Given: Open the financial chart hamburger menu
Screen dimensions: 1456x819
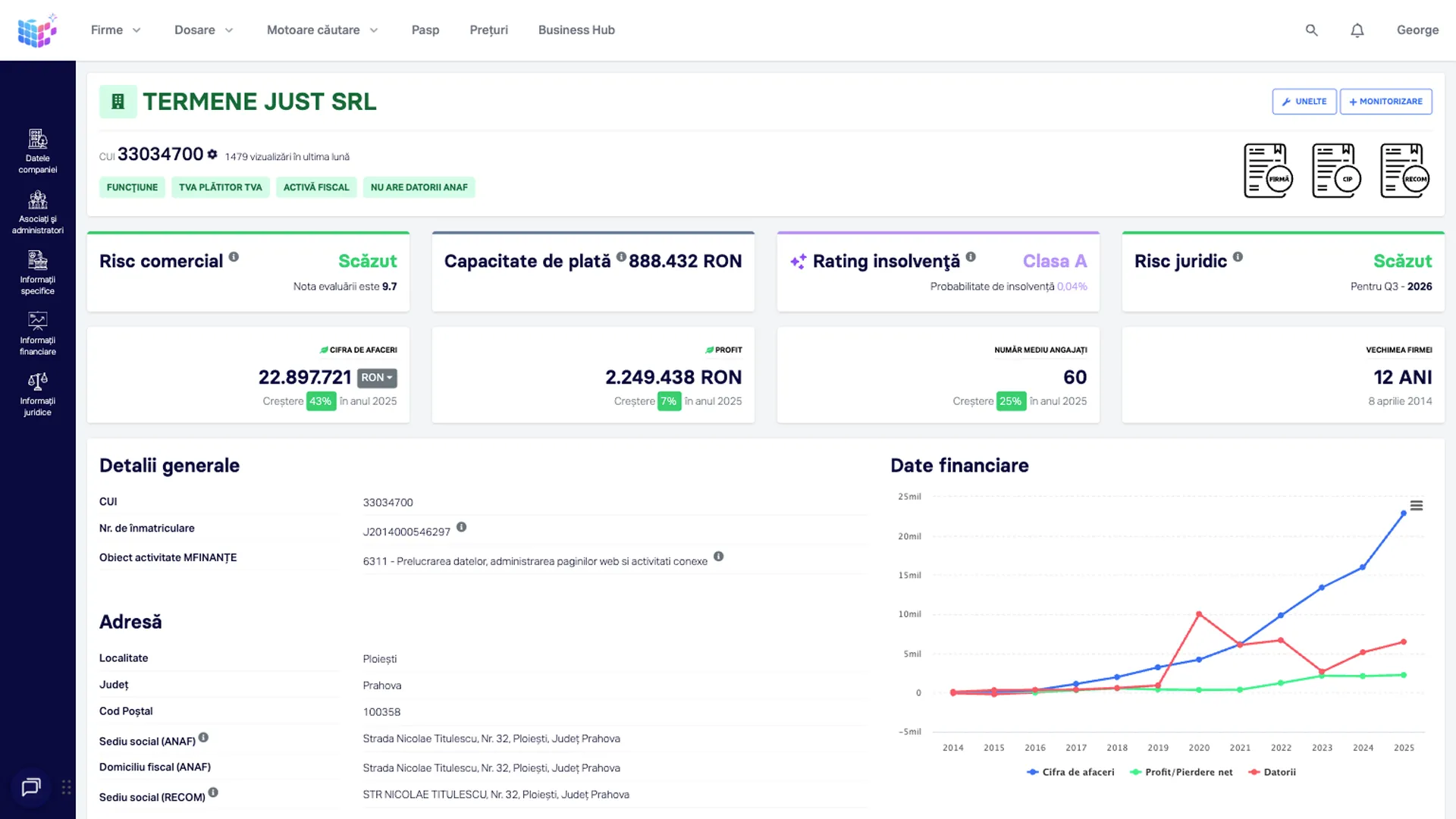Looking at the screenshot, I should 1417,506.
